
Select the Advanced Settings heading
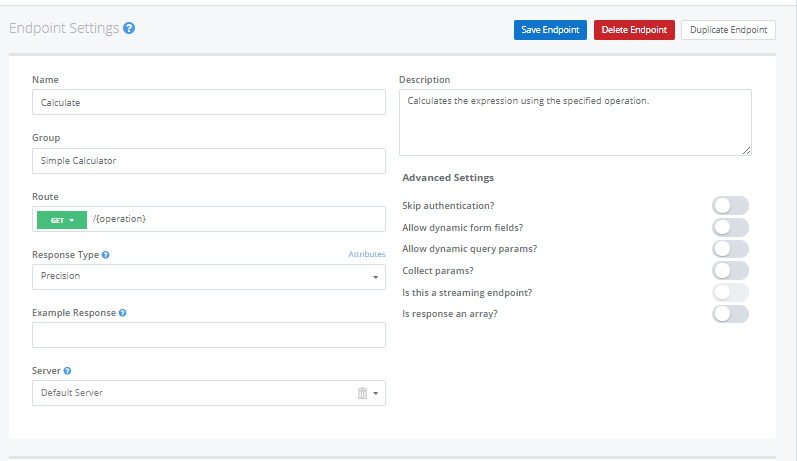tap(448, 178)
